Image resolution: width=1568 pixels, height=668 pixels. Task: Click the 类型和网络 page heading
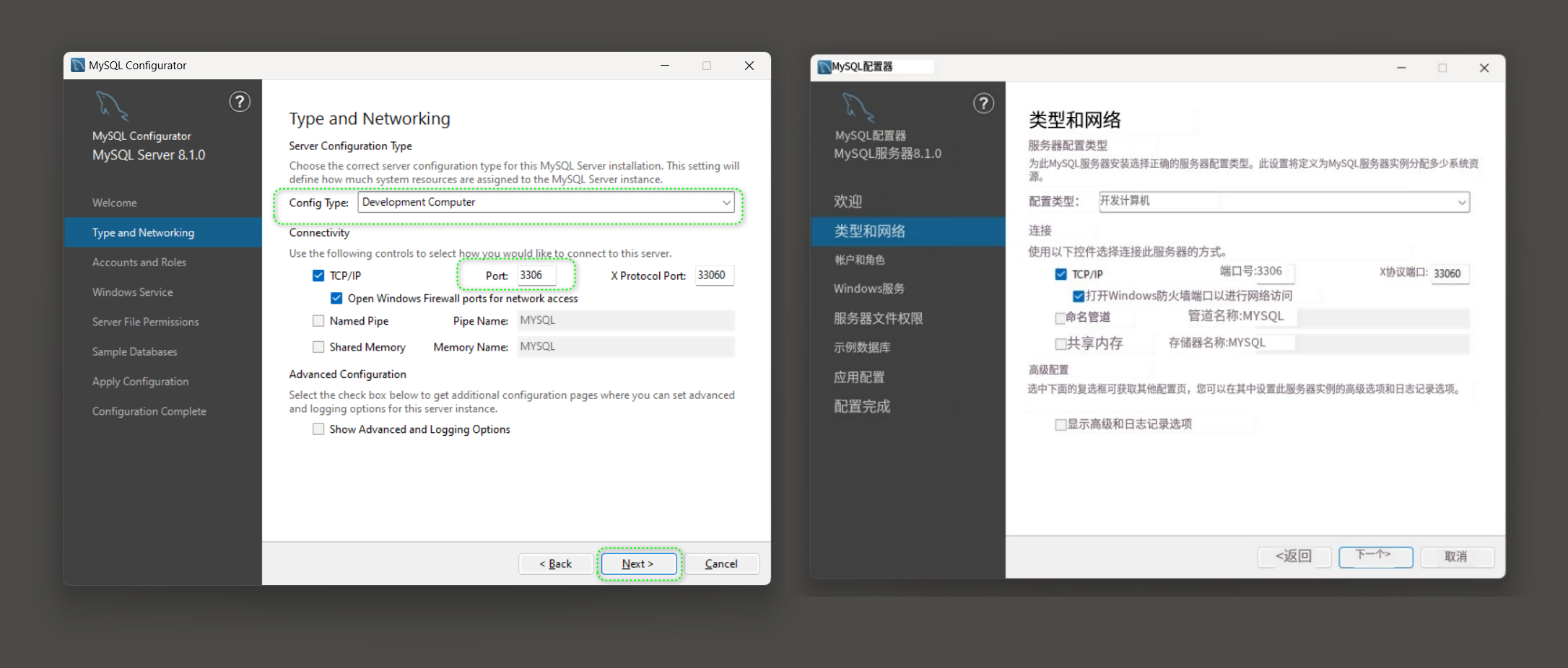[1075, 120]
